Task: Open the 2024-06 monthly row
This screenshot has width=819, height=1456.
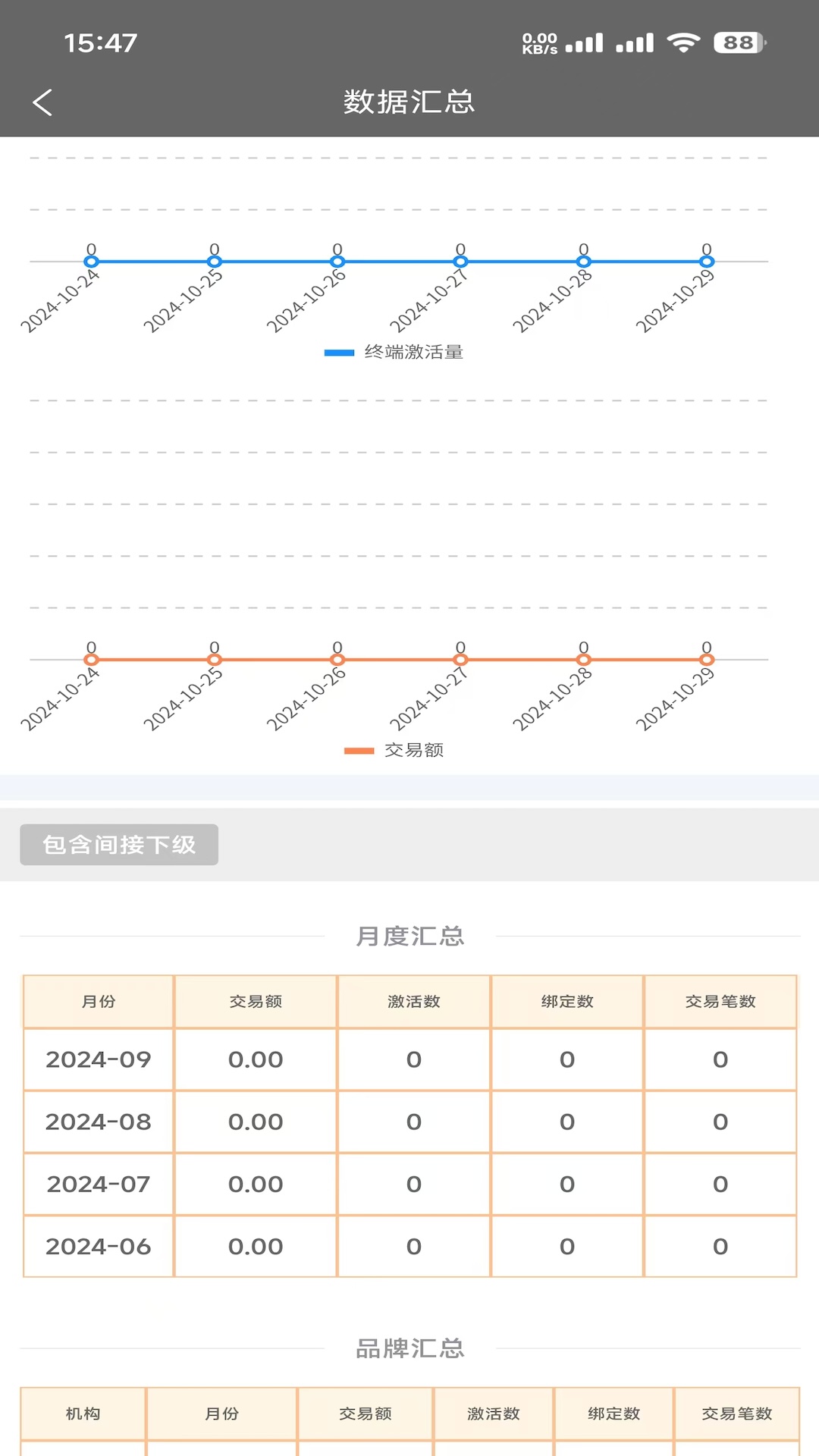Action: [x=99, y=1246]
